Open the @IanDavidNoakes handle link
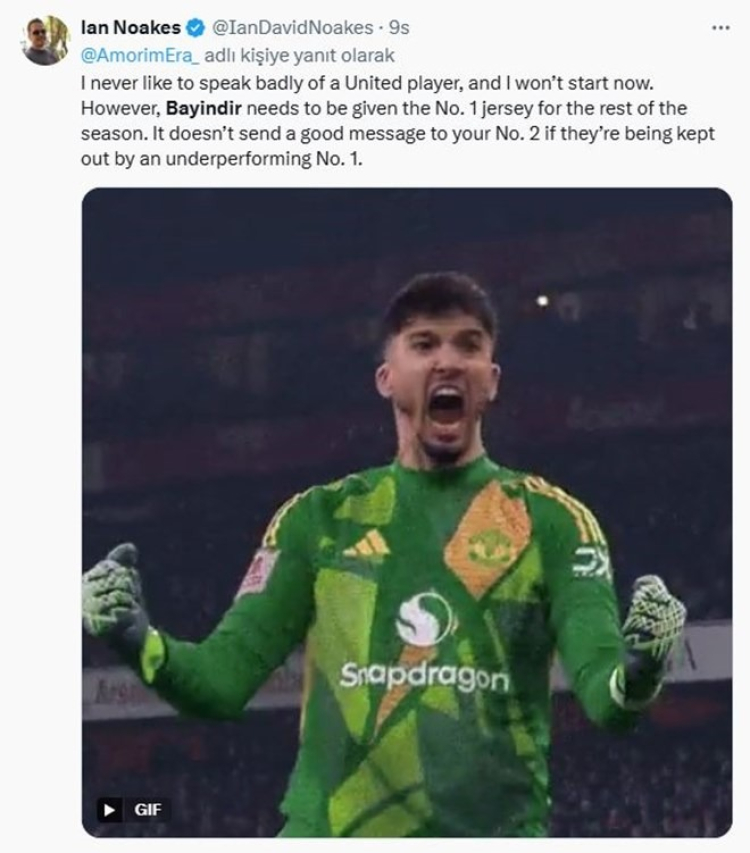The width and height of the screenshot is (750, 853). pyautogui.click(x=292, y=28)
